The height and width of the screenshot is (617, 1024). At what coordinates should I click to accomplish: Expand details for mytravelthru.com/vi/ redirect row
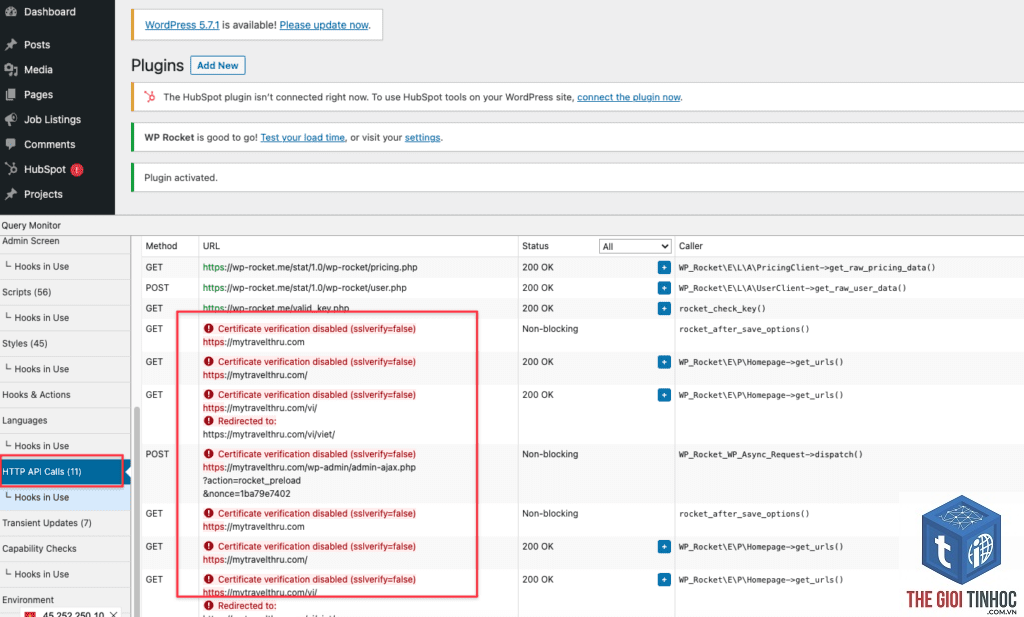click(x=664, y=395)
